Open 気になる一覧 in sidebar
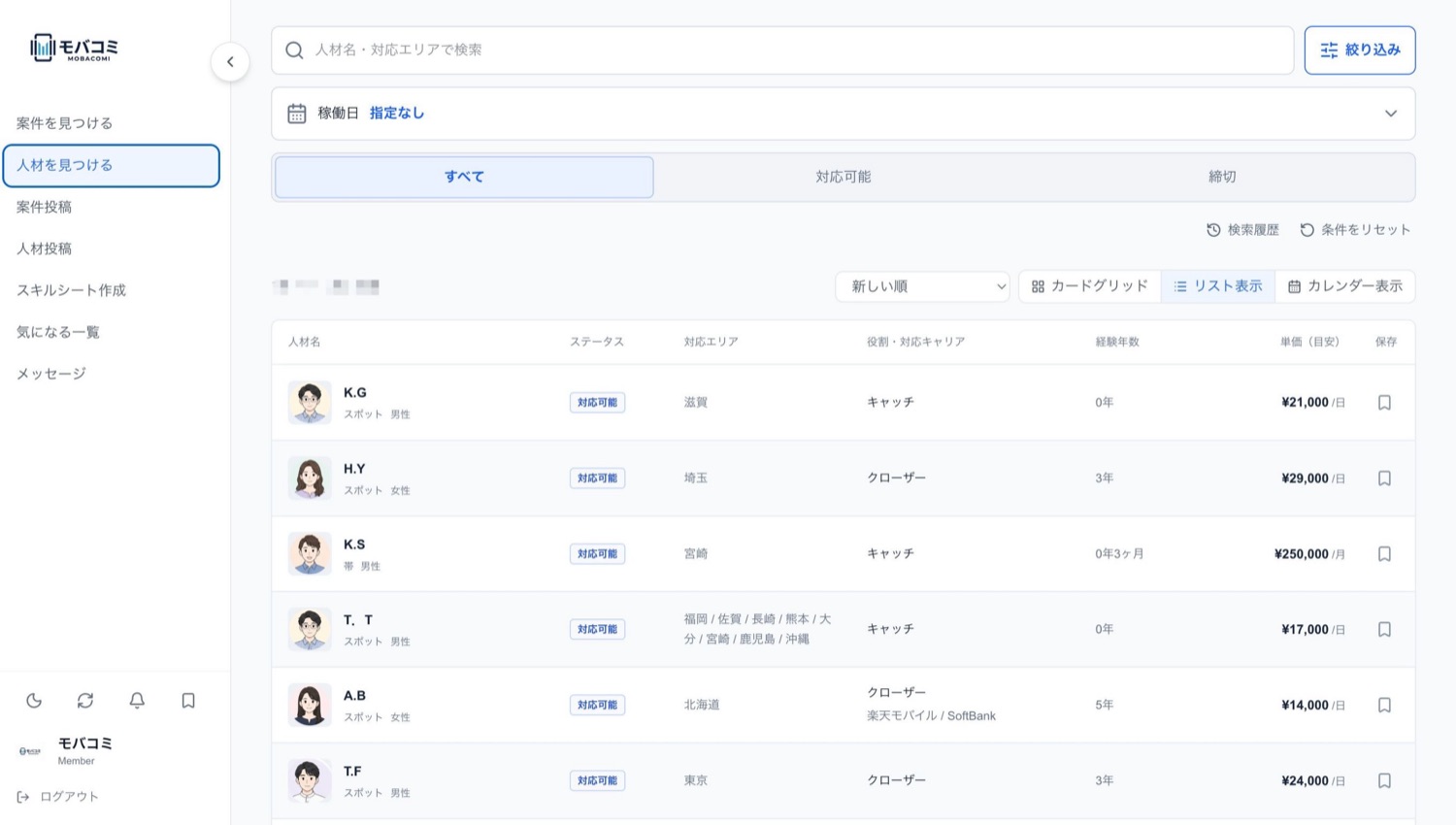Screen dimensions: 1456x825 coord(112,332)
